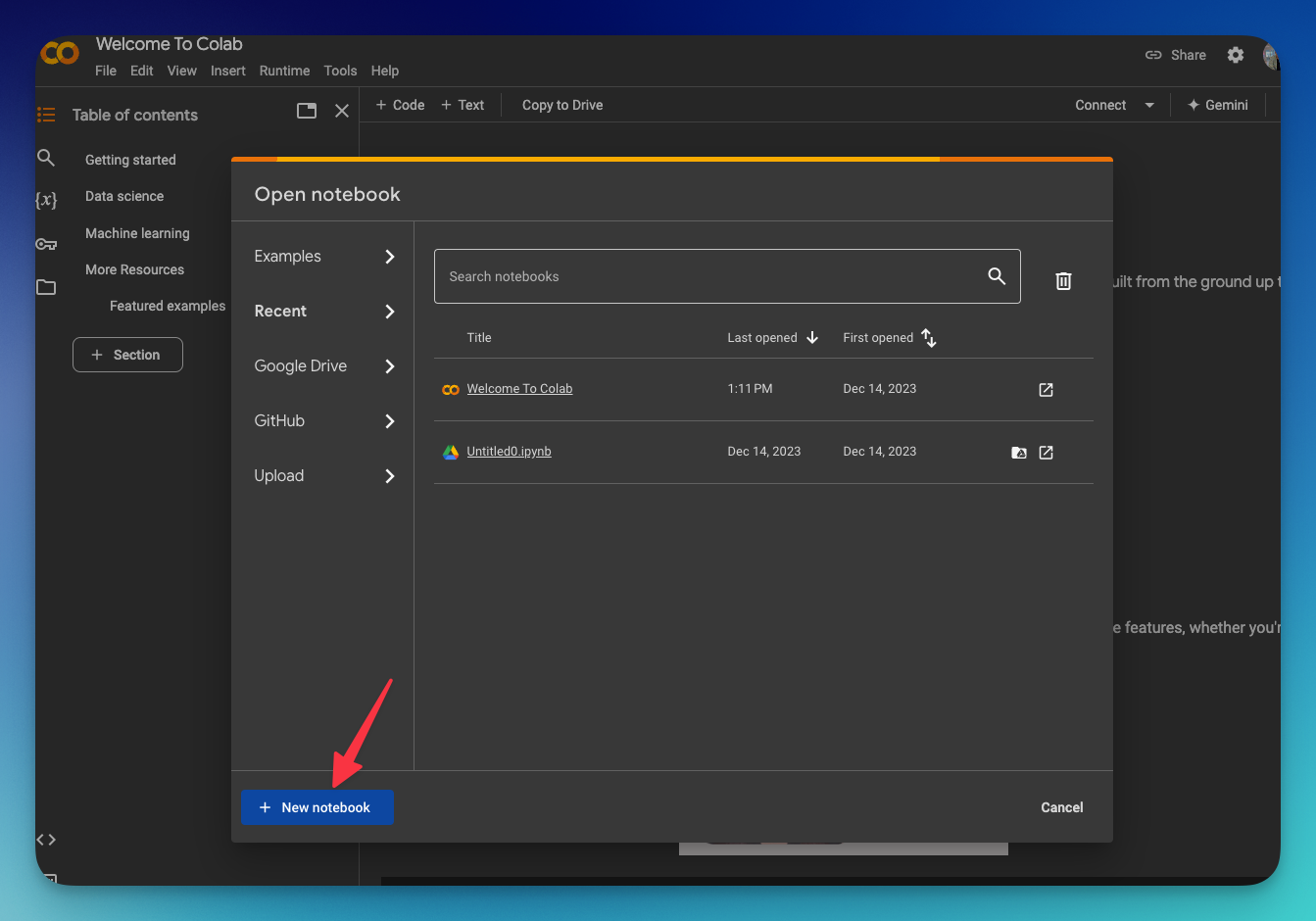Add a Code cell

(x=400, y=105)
